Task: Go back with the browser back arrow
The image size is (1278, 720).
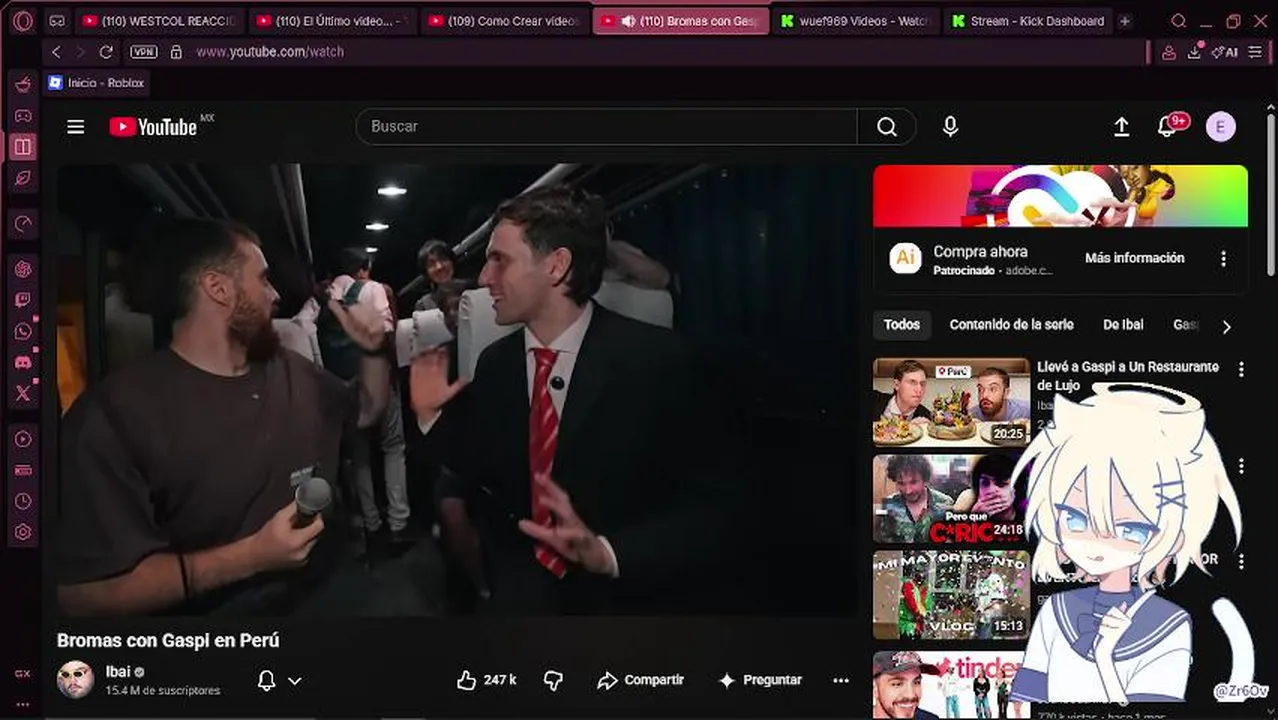Action: point(56,52)
